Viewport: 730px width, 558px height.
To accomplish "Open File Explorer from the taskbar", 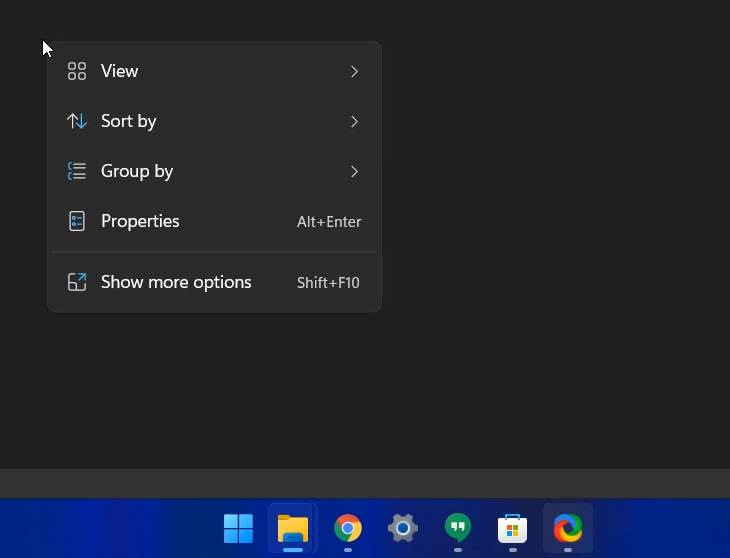I will (293, 528).
